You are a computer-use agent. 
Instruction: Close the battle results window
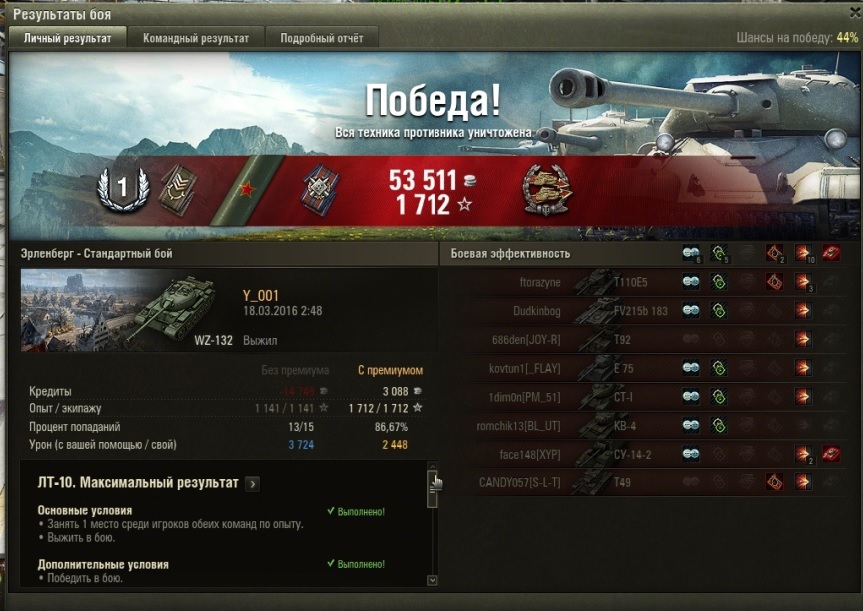[x=855, y=14]
